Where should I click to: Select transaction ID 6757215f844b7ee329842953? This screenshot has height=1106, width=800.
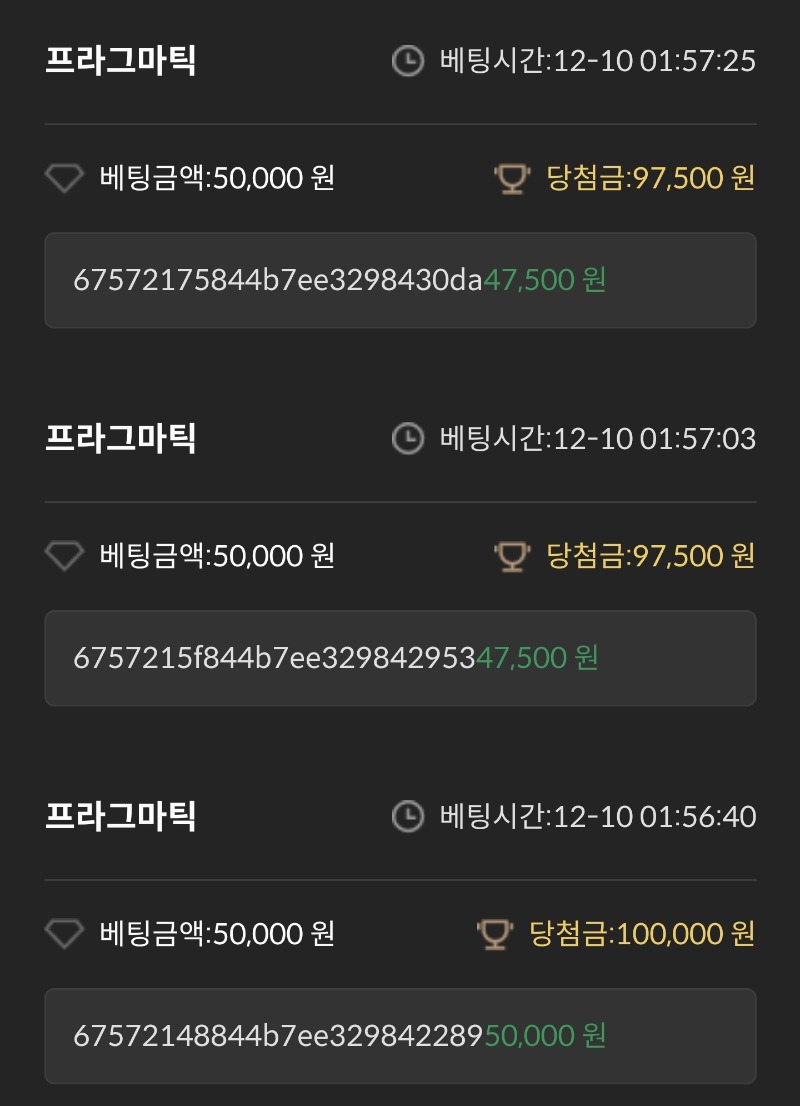click(274, 658)
